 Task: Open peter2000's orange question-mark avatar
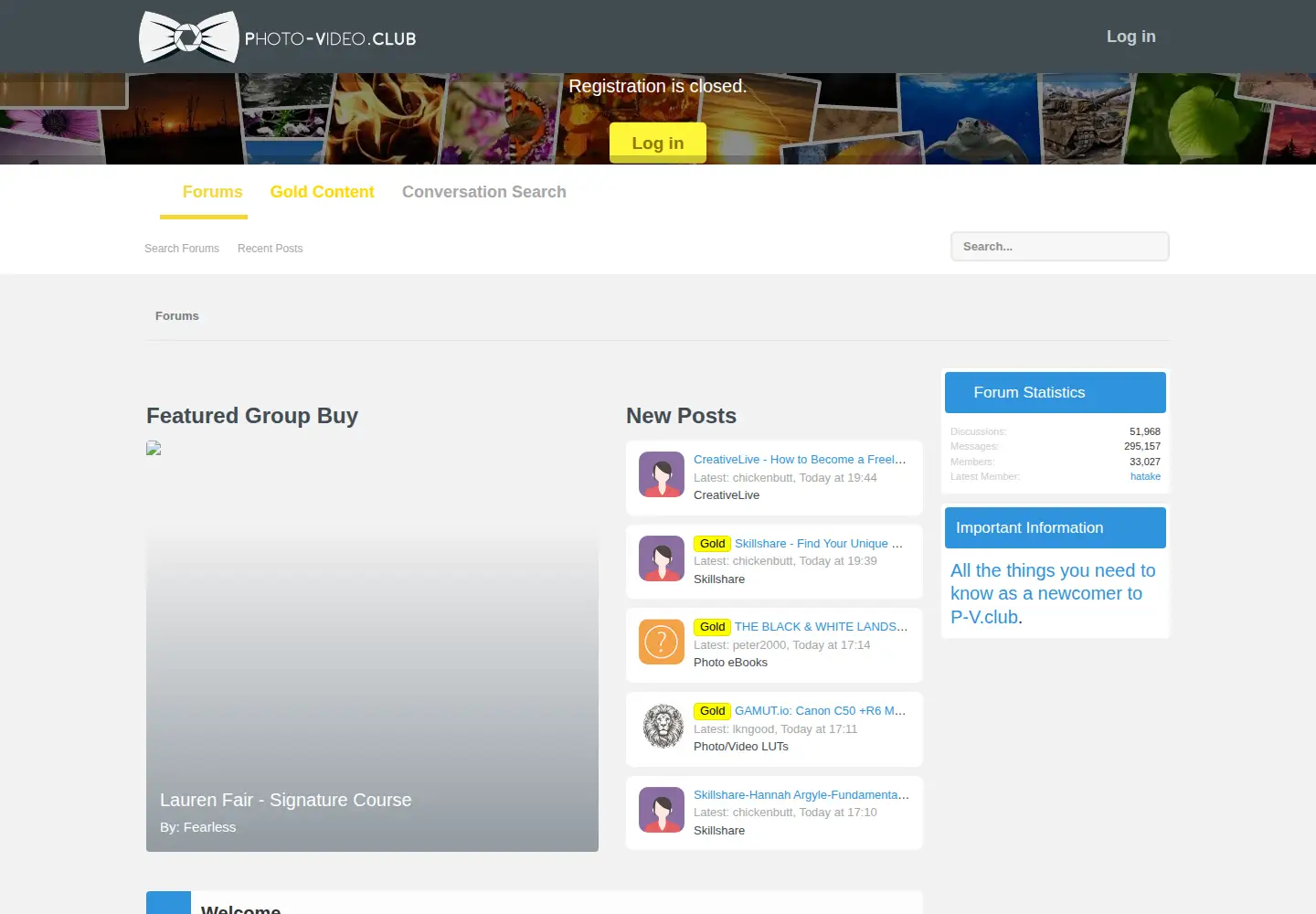tap(662, 642)
